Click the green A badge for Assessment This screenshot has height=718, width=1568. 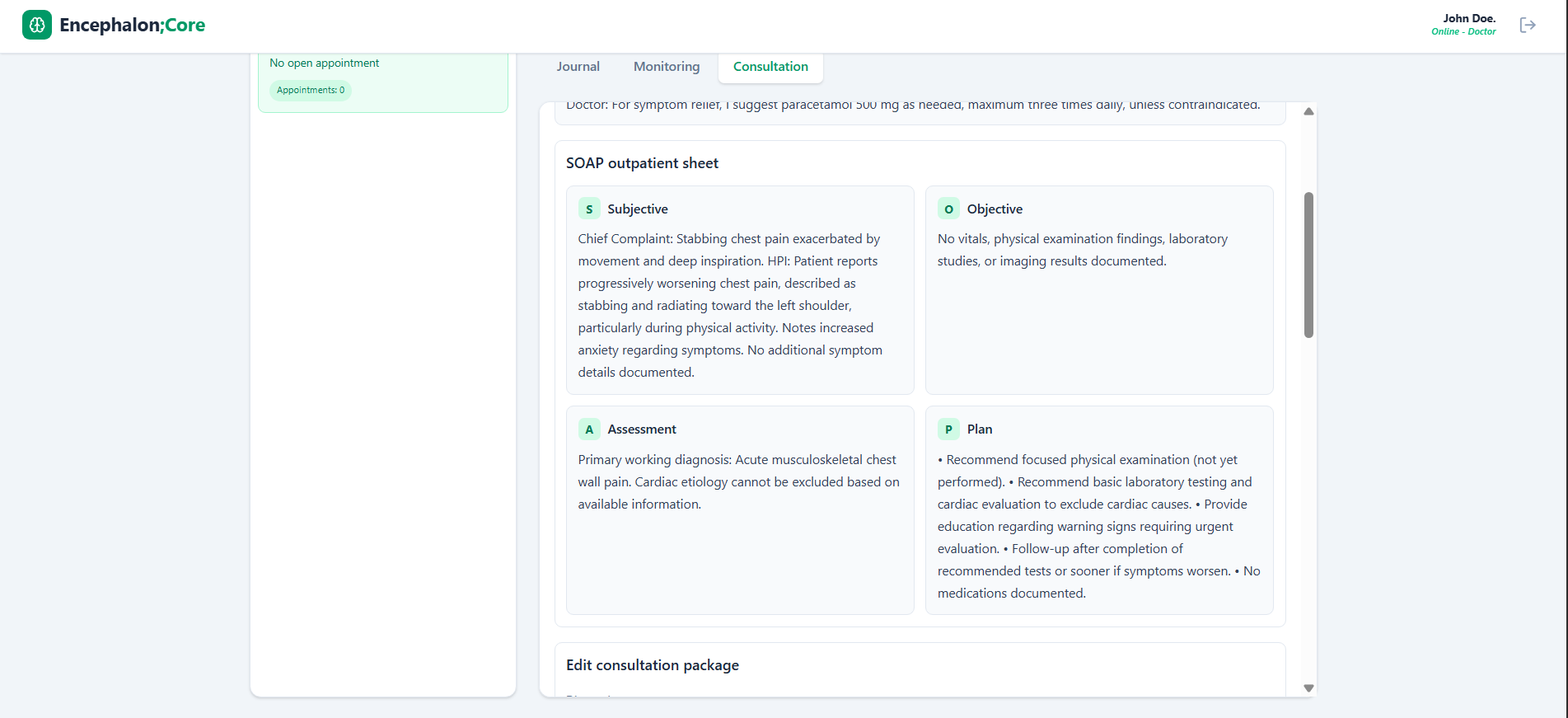pyautogui.click(x=588, y=429)
